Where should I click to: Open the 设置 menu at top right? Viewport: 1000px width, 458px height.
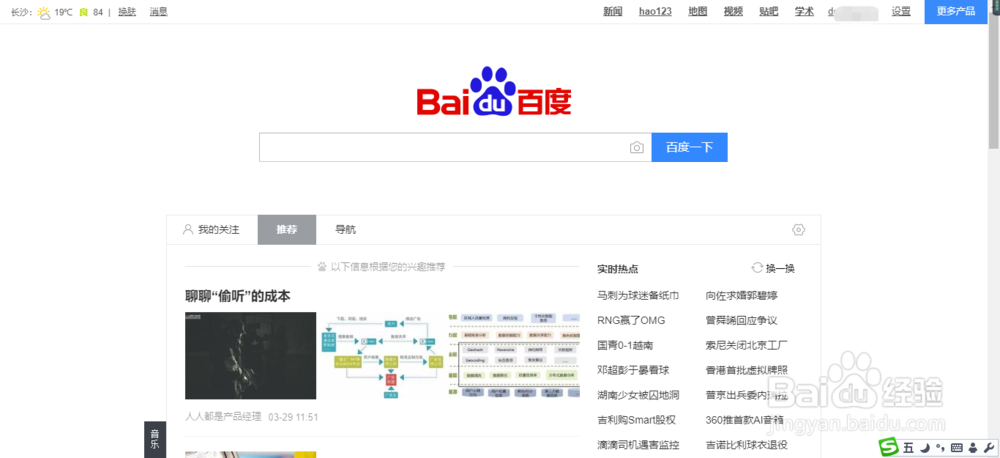click(x=901, y=11)
